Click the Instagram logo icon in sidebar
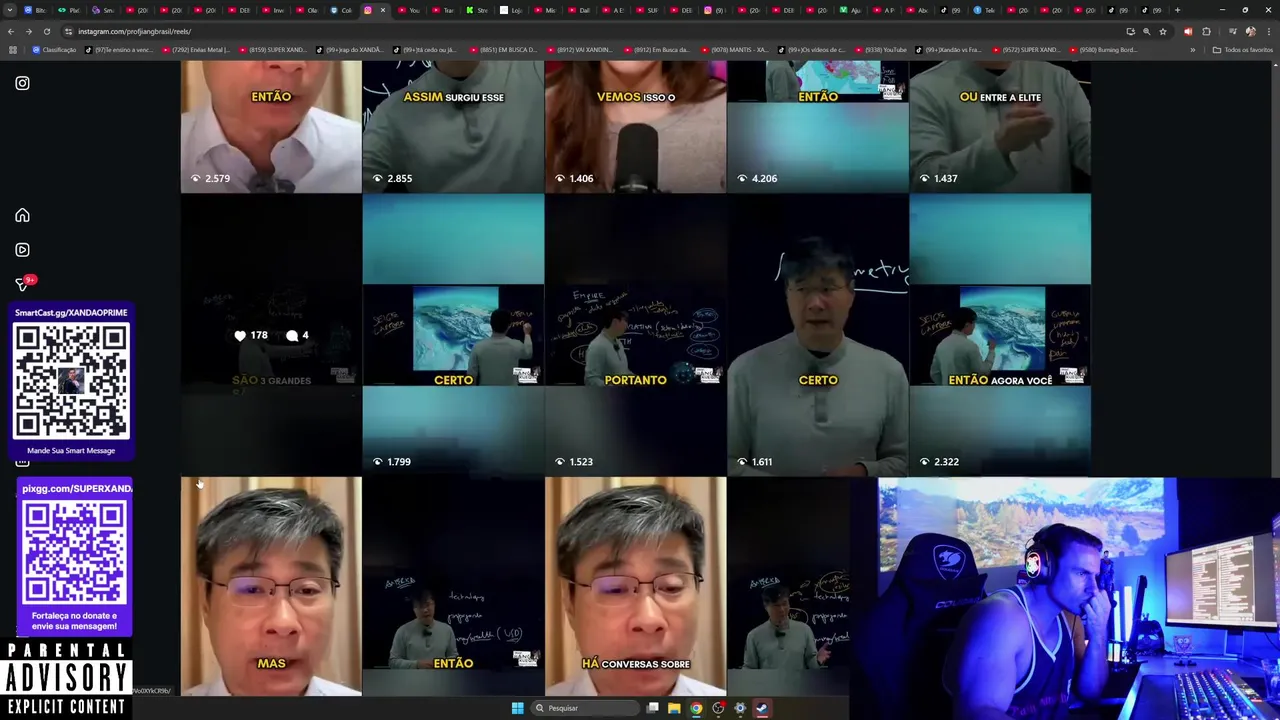1280x720 pixels. pyautogui.click(x=22, y=83)
